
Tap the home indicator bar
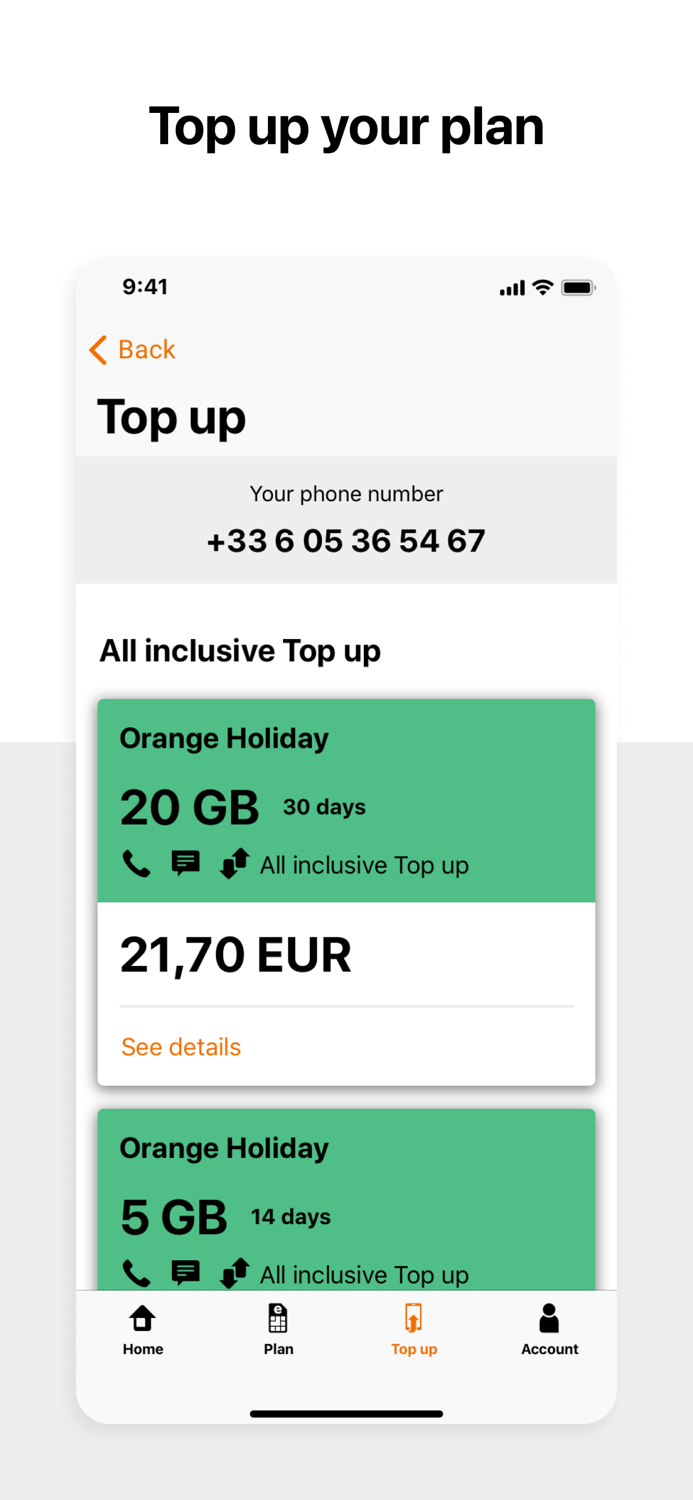(346, 1414)
